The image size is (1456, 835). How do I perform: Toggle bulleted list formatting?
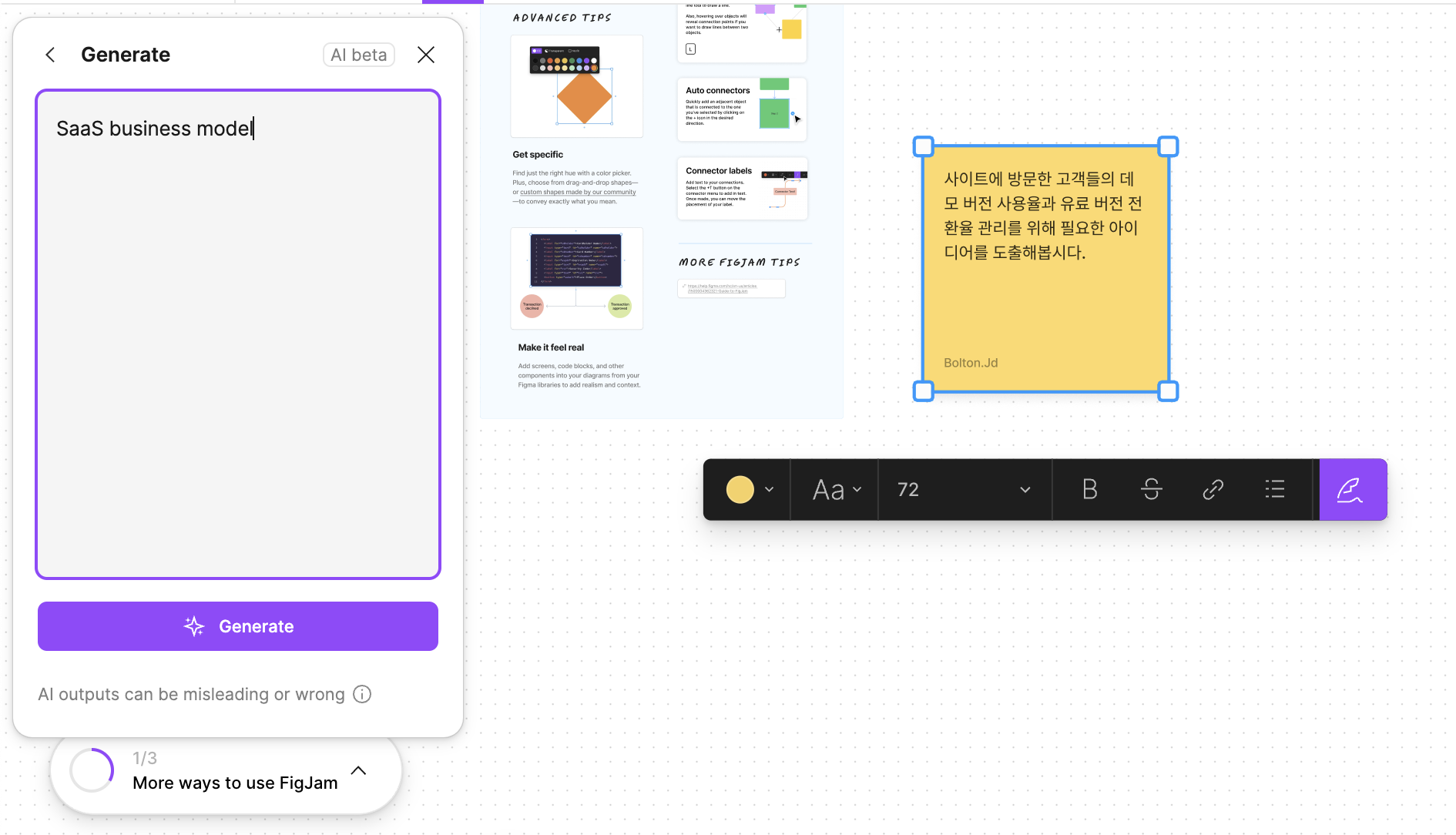[1274, 490]
